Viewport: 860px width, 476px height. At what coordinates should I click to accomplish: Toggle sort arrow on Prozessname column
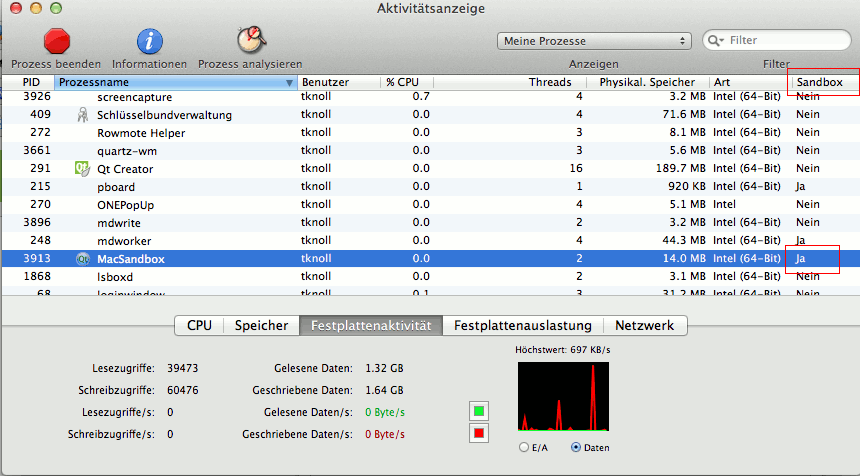[289, 82]
